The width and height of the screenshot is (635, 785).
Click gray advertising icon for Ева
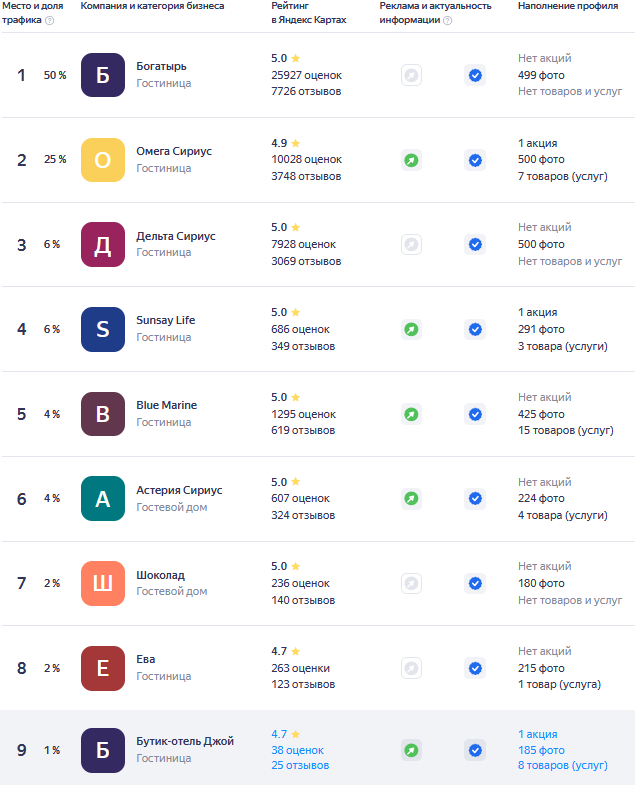point(411,668)
